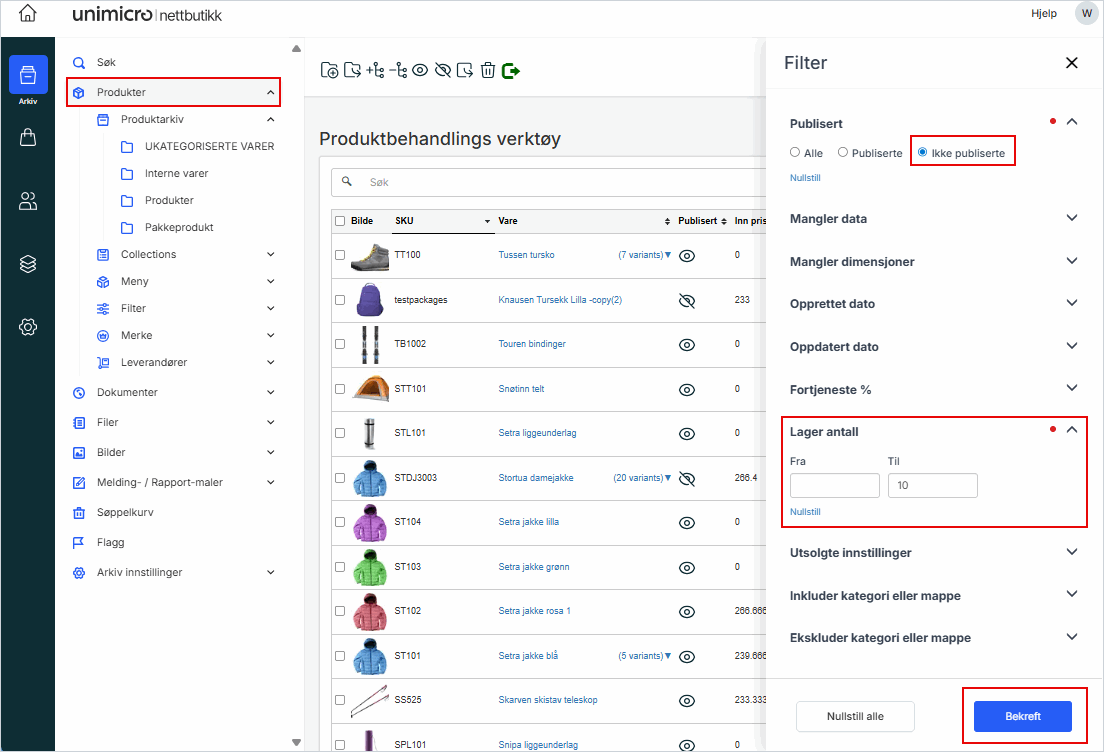The height and width of the screenshot is (752, 1104).
Task: Expand the Collections menu in sidebar
Action: point(270,254)
